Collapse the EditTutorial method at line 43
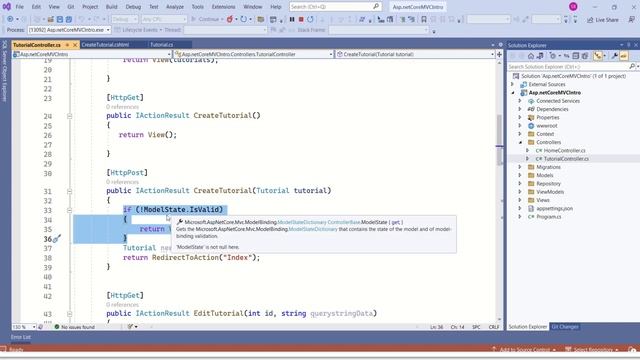Viewport: 640px width, 360px height. point(69,314)
